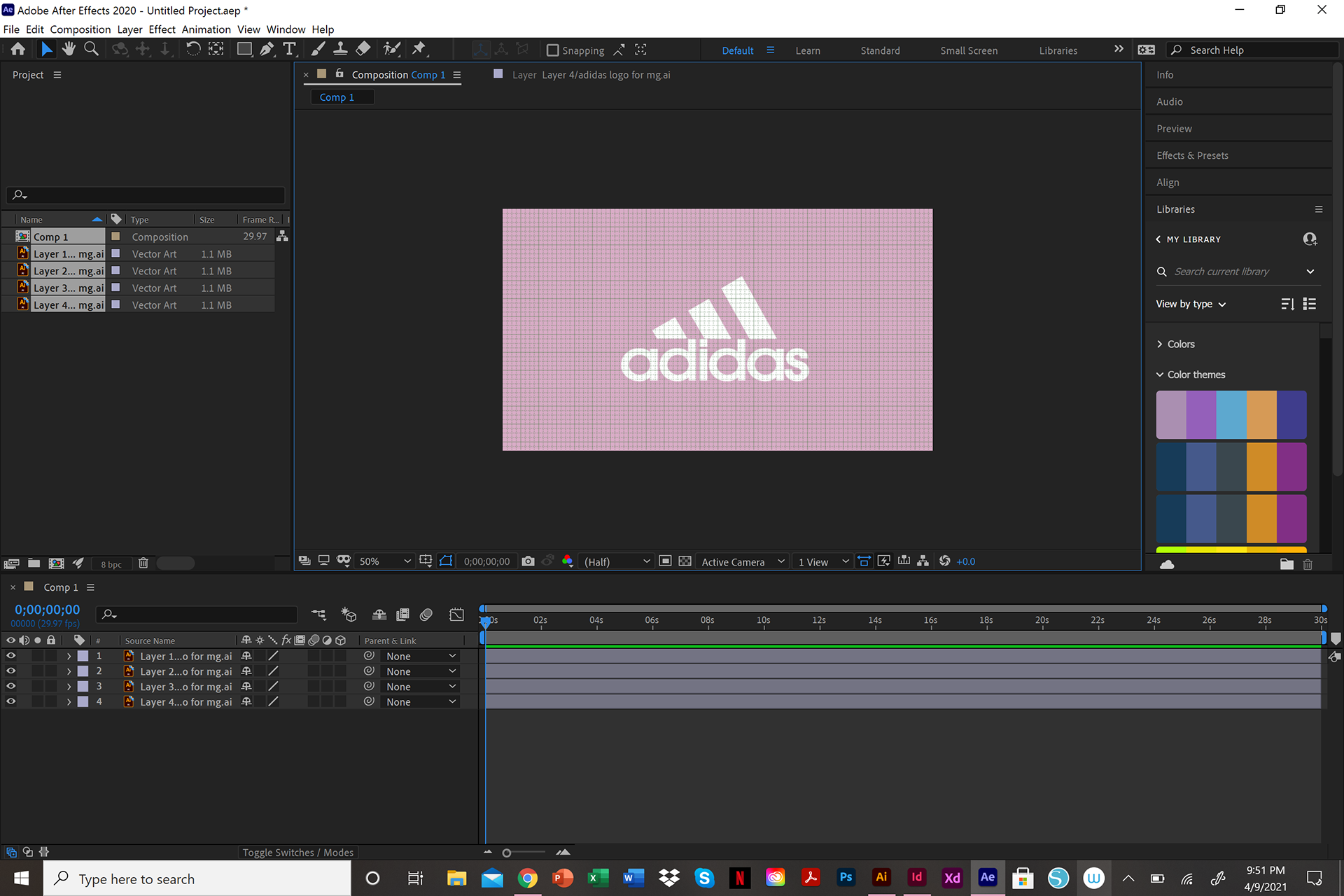
Task: Select Layer 4... mg.ai in Project panel
Action: tap(69, 304)
